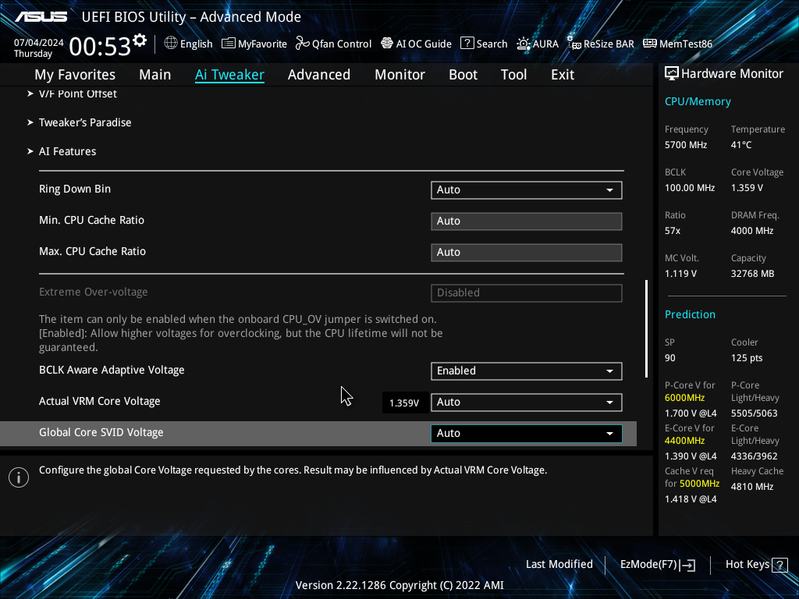The height and width of the screenshot is (599, 799).
Task: Click the Min. CPU Cache Ratio field
Action: click(526, 221)
